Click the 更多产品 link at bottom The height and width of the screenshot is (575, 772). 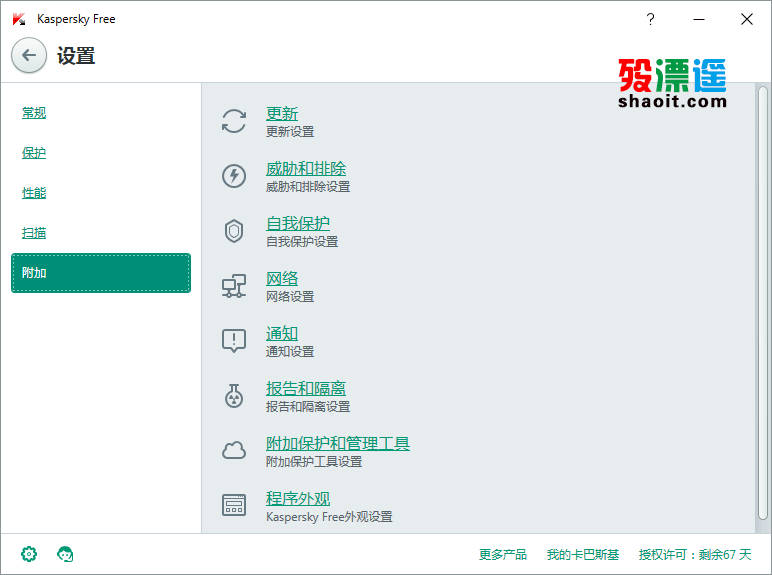(x=503, y=554)
